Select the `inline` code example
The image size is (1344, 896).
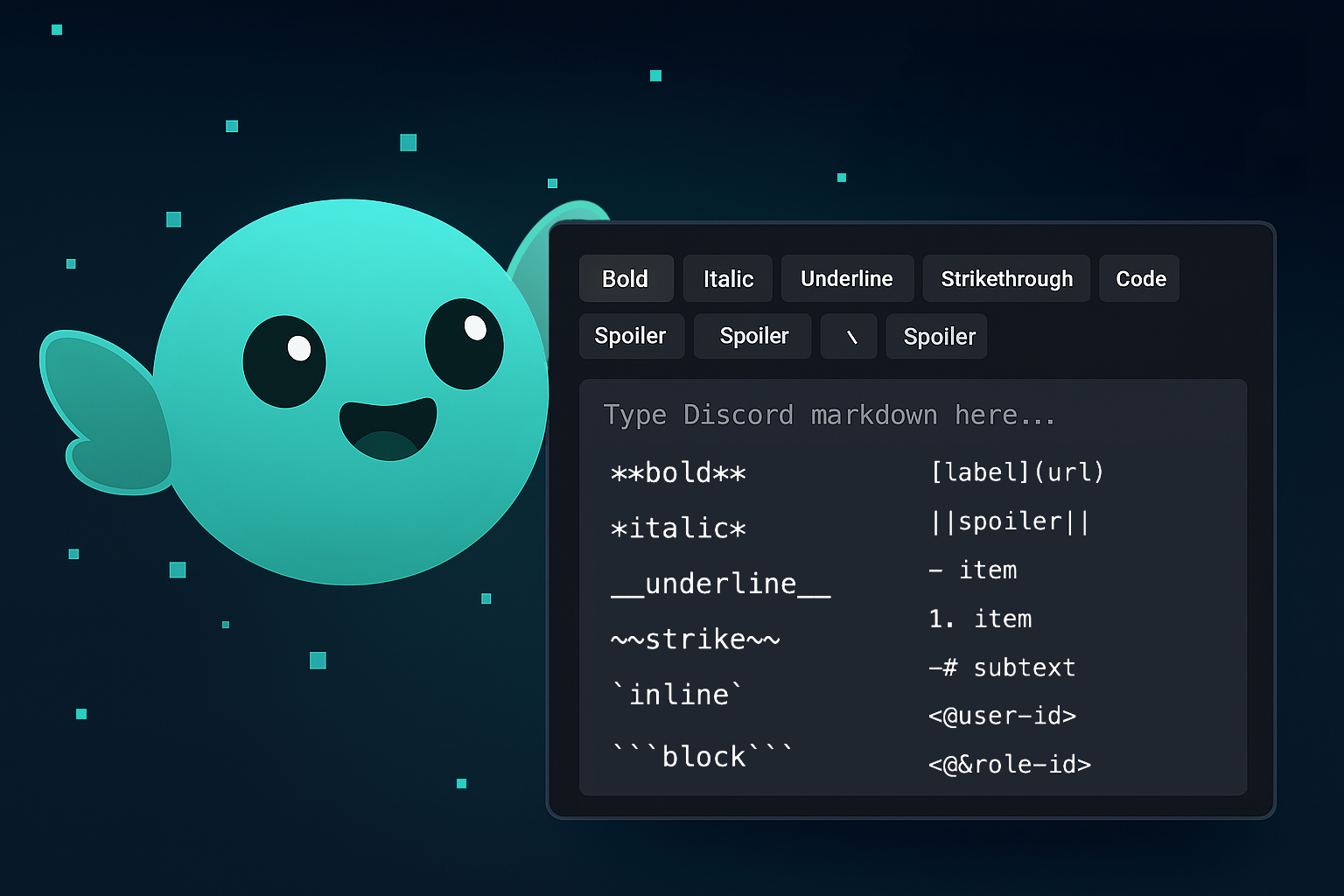(677, 694)
